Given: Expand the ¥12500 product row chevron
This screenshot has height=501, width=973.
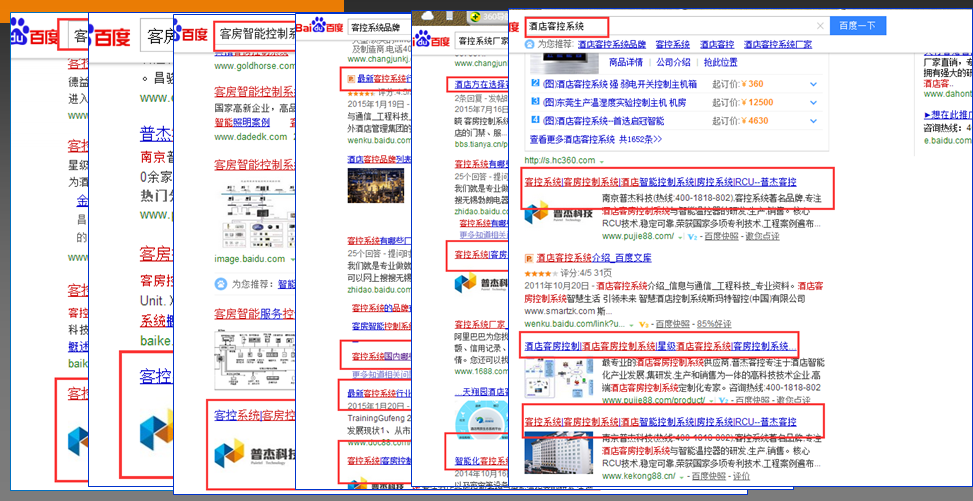Looking at the screenshot, I should tap(814, 102).
